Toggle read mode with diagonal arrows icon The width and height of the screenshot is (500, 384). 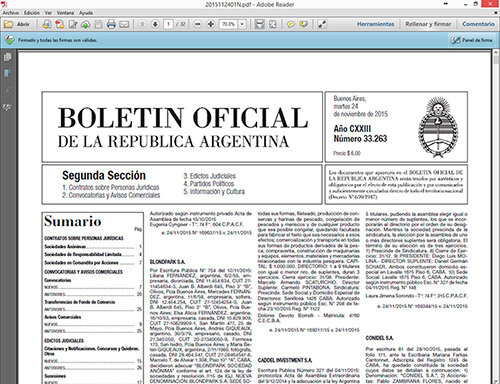tap(322, 24)
